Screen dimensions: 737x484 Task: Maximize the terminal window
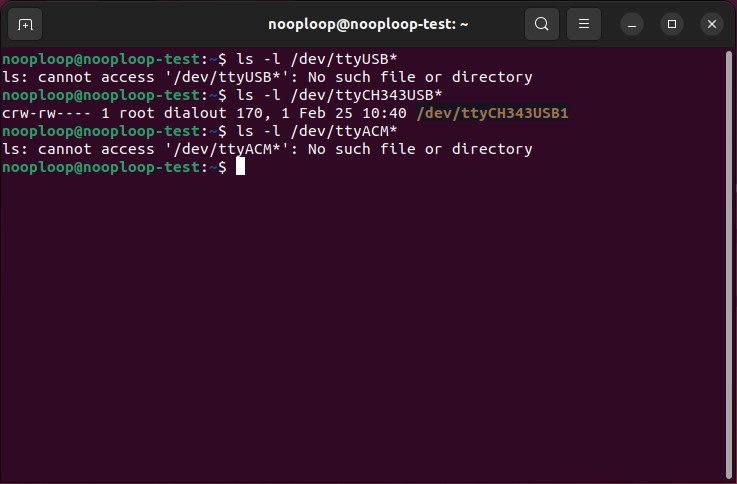click(x=671, y=24)
